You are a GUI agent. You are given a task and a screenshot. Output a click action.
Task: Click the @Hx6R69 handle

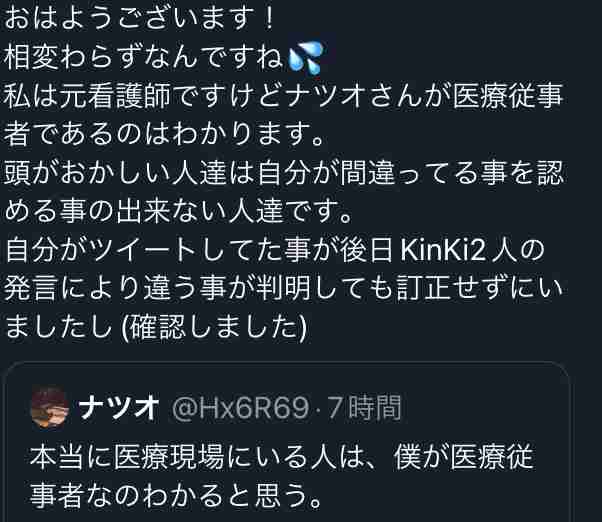pyautogui.click(x=241, y=408)
